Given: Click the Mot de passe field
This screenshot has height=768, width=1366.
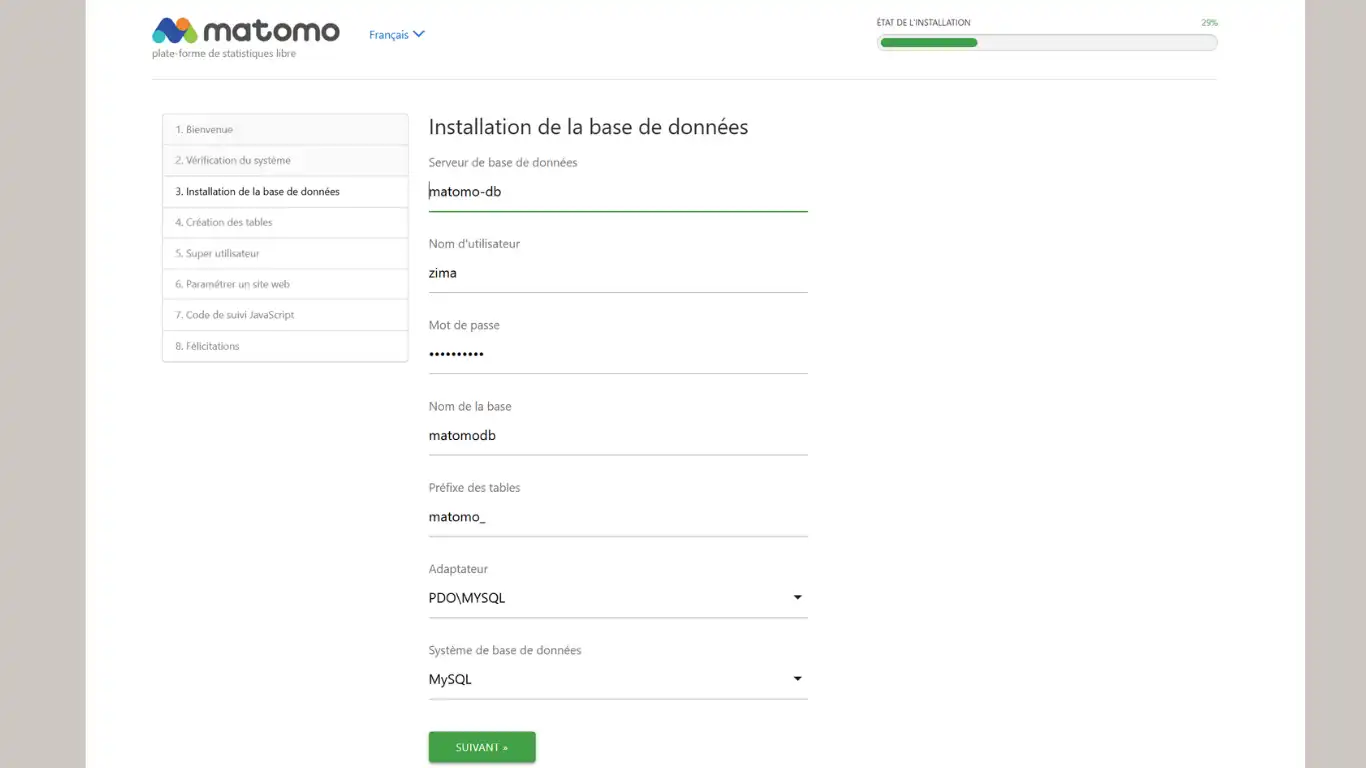Looking at the screenshot, I should [x=617, y=354].
